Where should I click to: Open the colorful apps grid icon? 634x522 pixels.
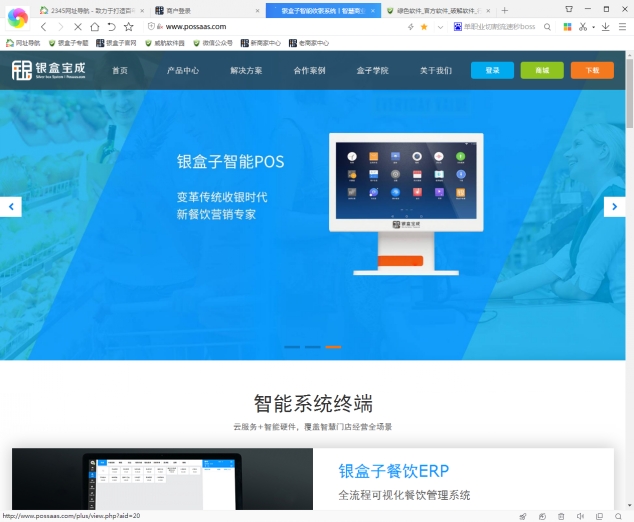pos(568,27)
